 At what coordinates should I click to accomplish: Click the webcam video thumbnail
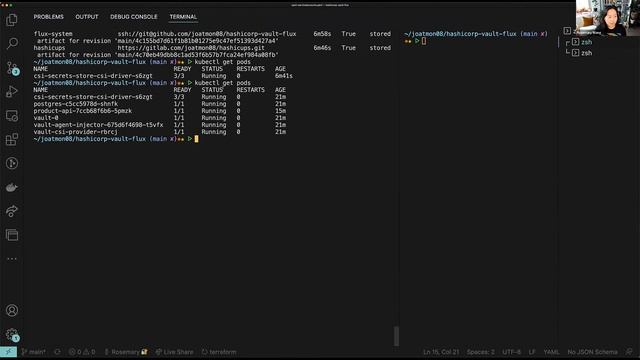(x=608, y=18)
